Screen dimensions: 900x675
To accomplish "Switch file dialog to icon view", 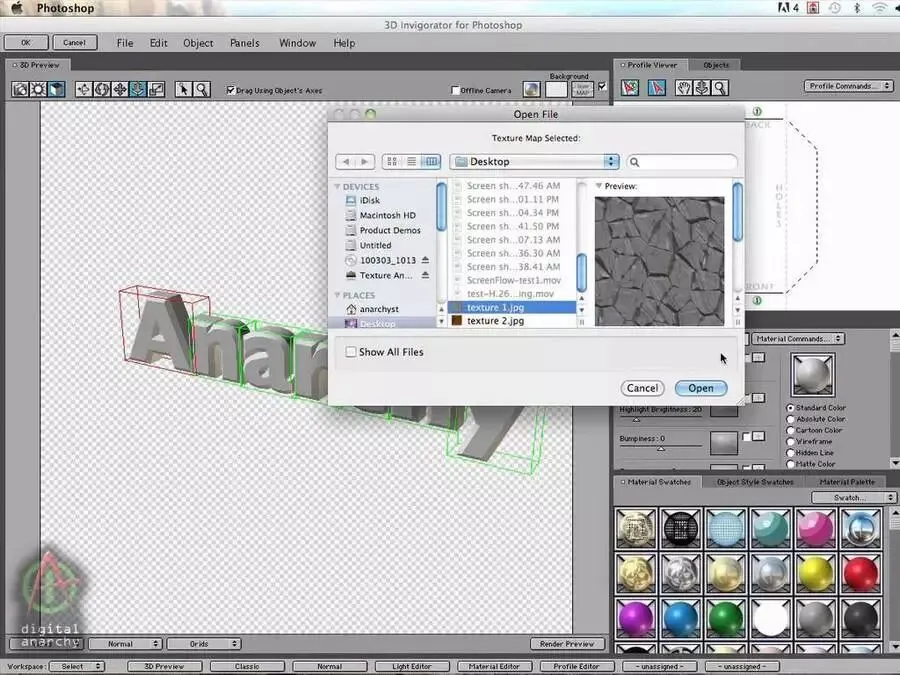I will pos(392,162).
